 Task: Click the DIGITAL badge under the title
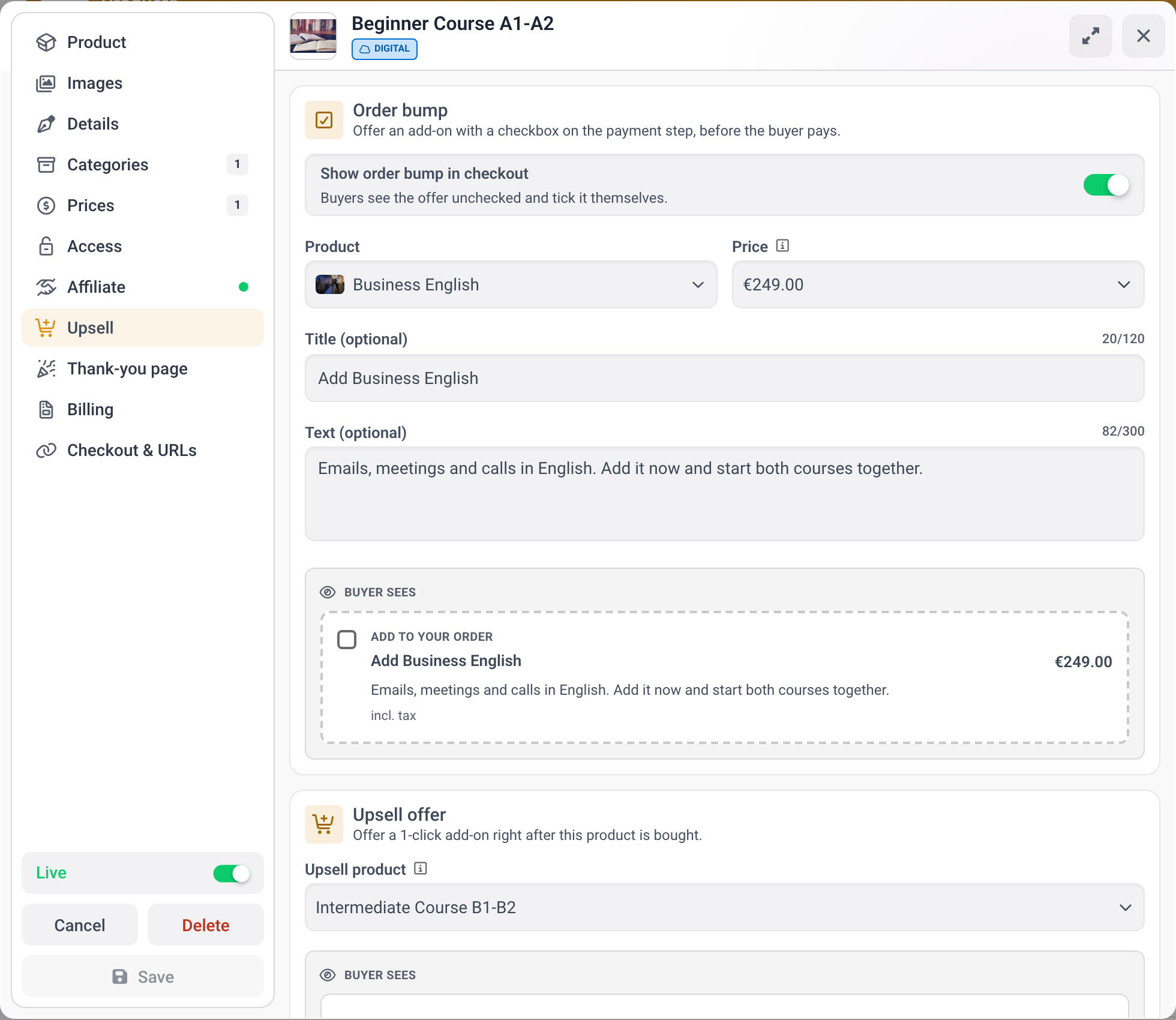[x=385, y=49]
